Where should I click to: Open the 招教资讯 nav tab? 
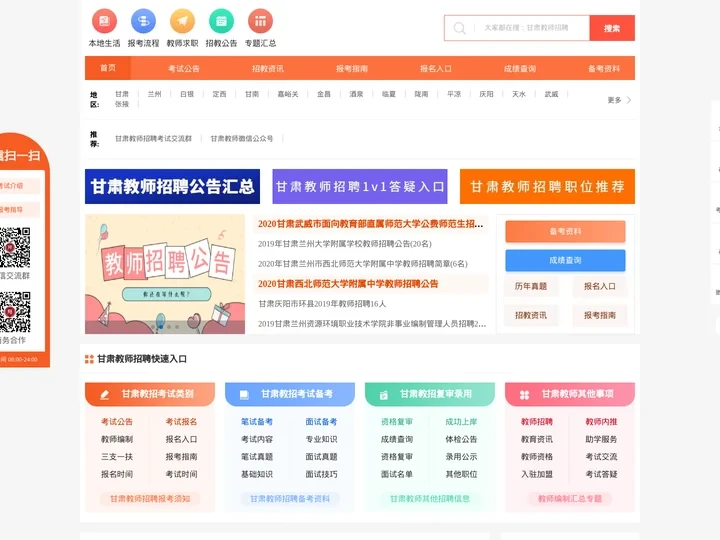click(x=268, y=68)
